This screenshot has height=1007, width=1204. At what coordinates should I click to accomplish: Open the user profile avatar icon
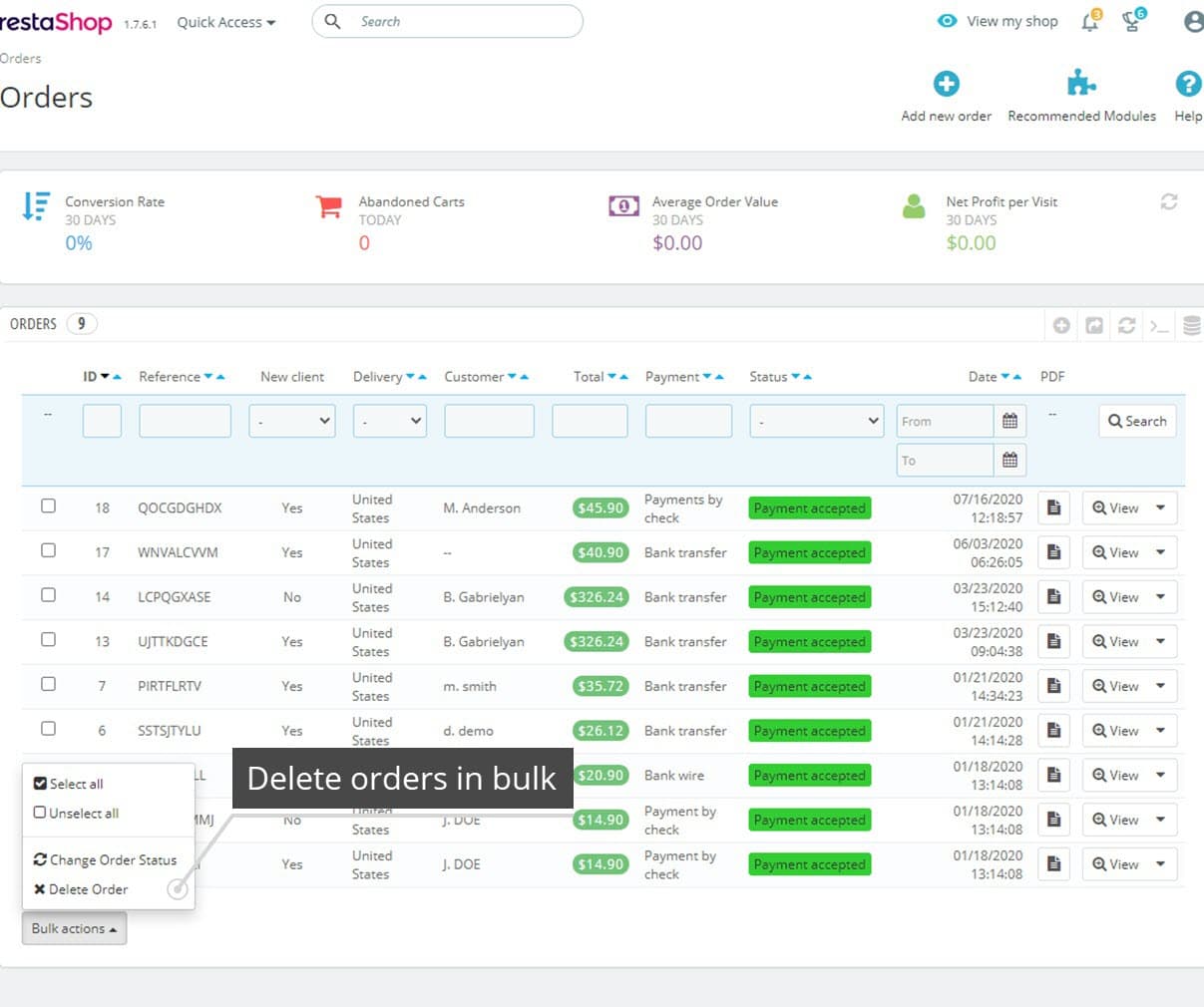click(x=1193, y=22)
